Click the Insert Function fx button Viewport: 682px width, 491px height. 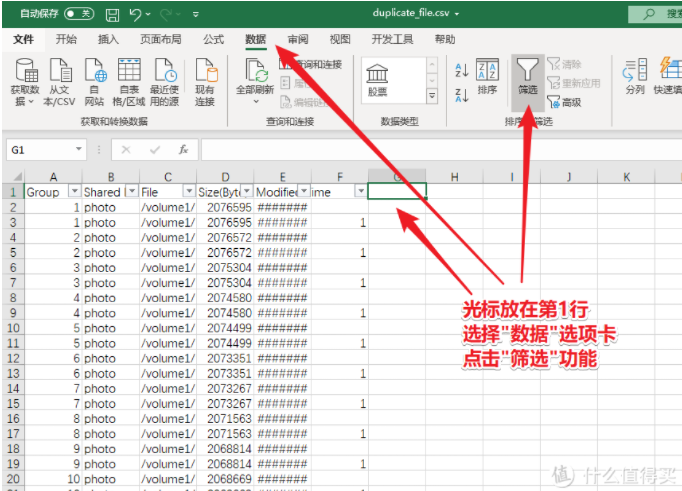click(x=183, y=150)
